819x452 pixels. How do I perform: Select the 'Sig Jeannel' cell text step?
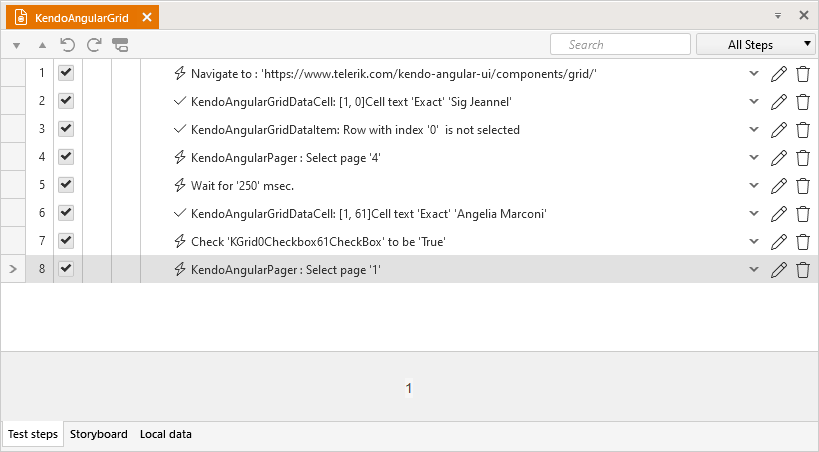point(351,102)
